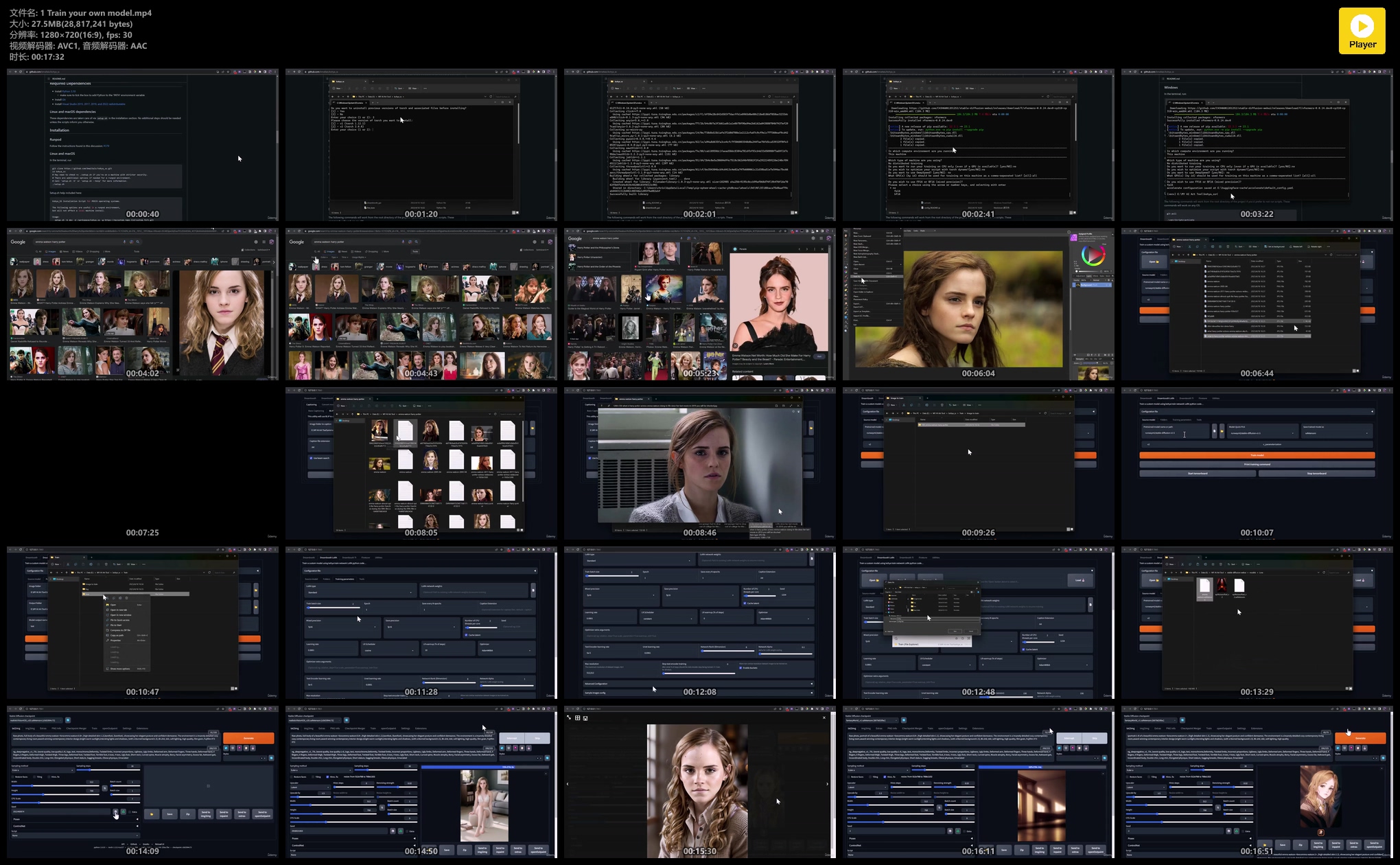Click orange Generate button in 00:14:09 thumbnail

coord(248,738)
